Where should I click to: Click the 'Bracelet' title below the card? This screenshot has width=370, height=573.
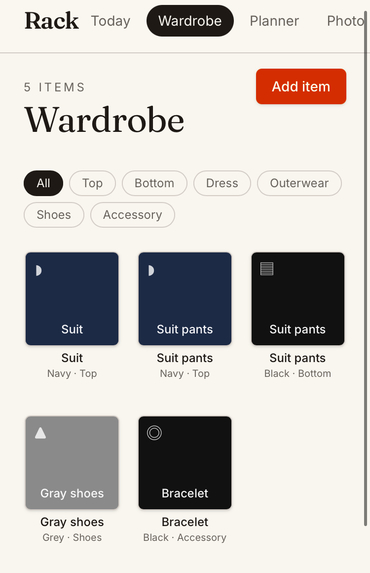(185, 522)
